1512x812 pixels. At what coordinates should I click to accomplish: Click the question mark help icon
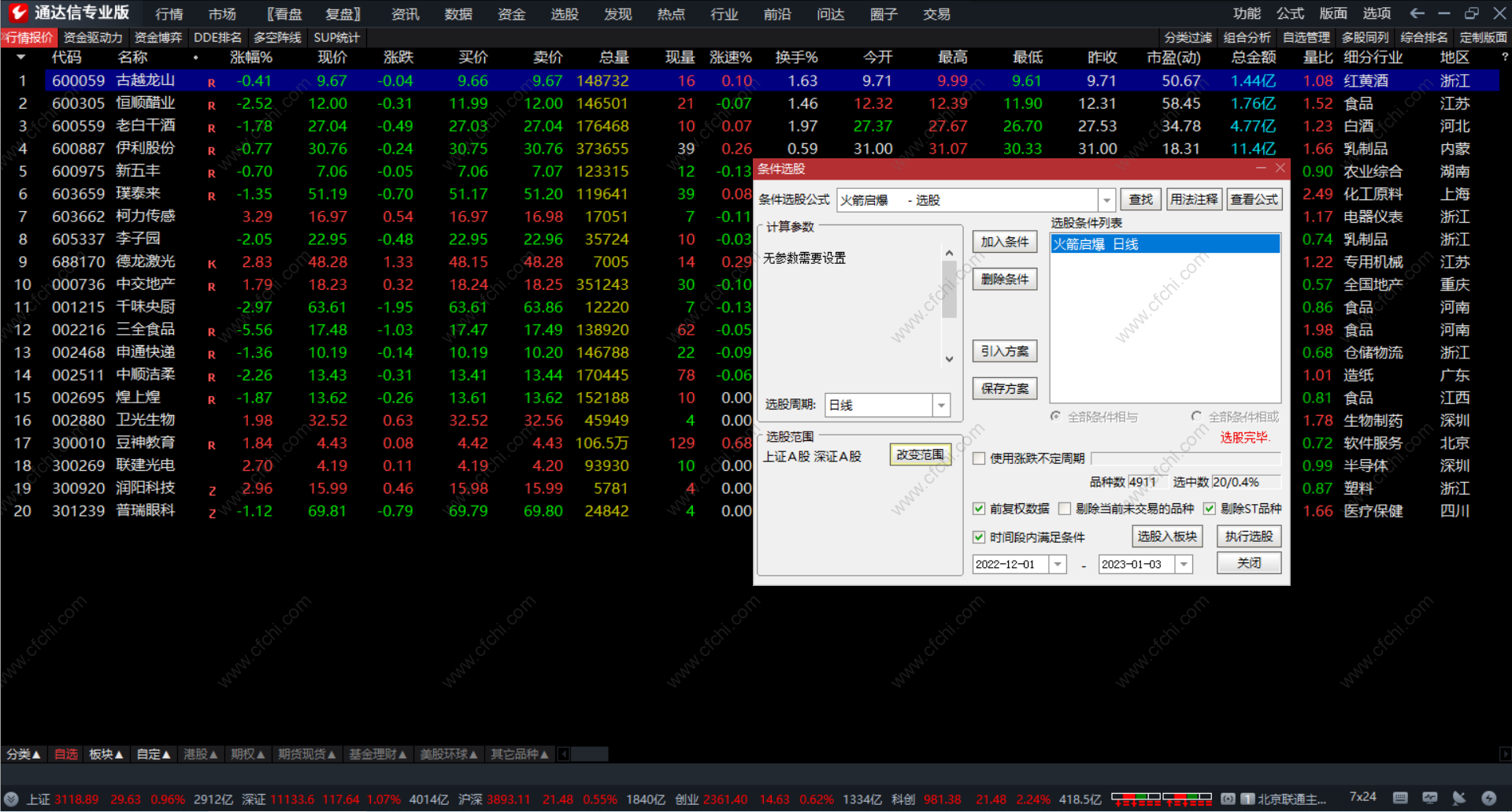click(x=1504, y=57)
